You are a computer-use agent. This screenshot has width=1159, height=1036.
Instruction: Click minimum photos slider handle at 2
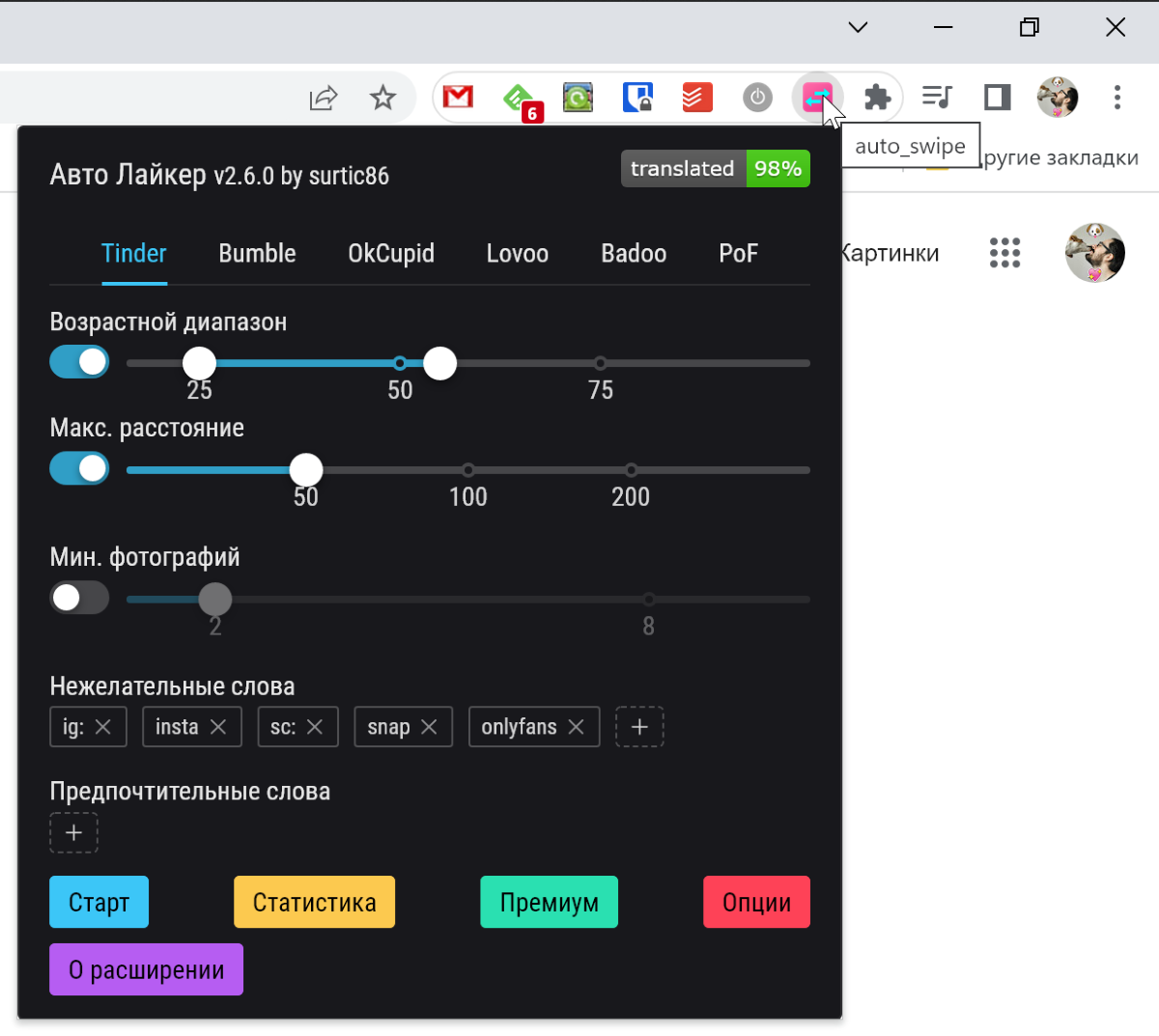[x=215, y=600]
